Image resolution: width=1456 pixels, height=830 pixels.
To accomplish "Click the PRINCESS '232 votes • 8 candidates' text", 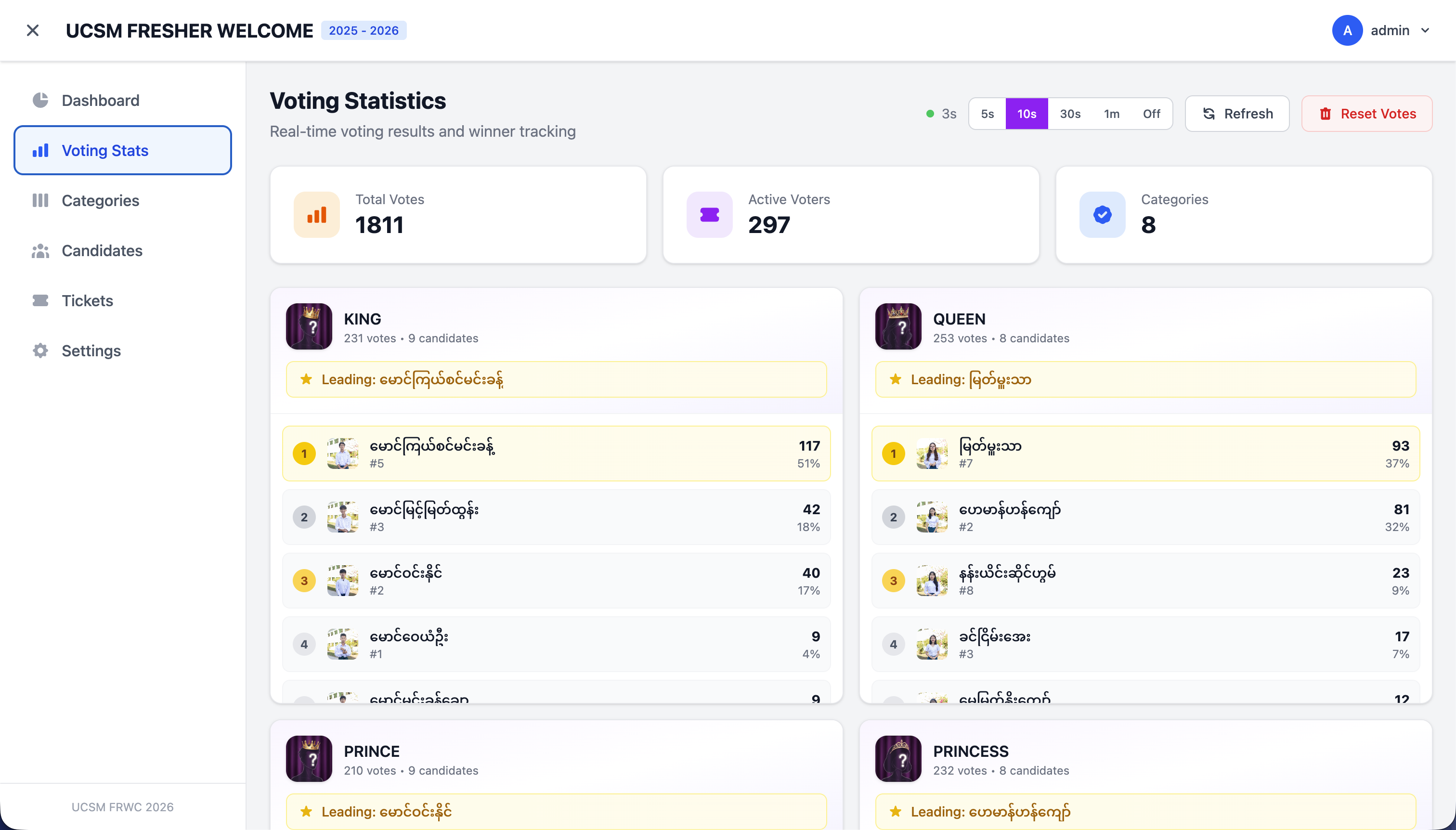I will tap(1001, 770).
